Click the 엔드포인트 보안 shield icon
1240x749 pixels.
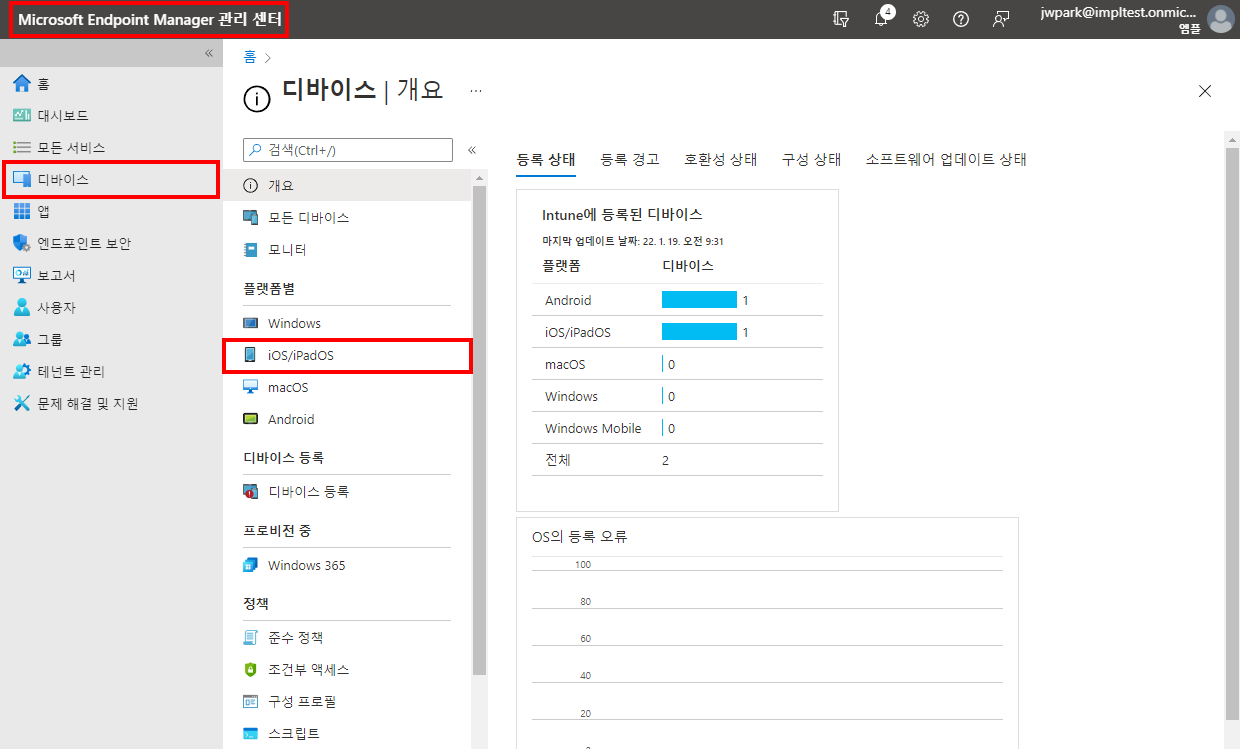click(22, 243)
